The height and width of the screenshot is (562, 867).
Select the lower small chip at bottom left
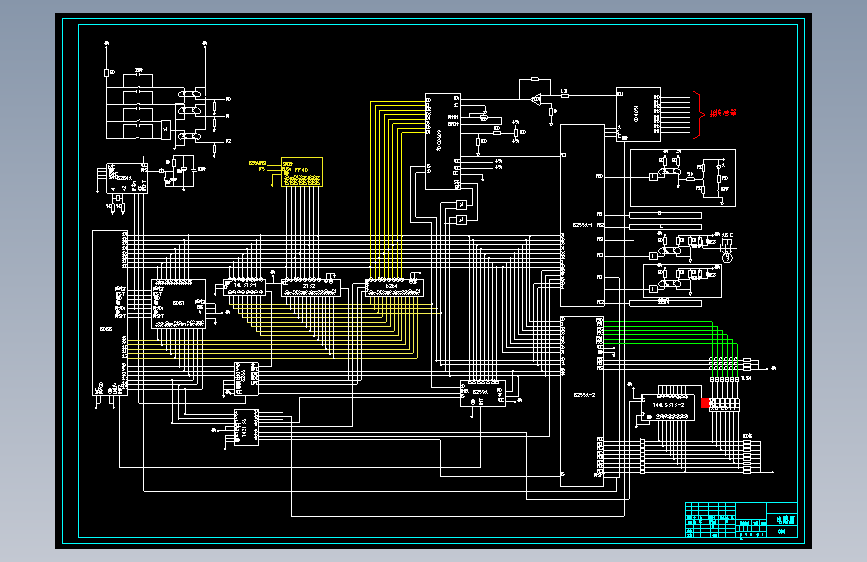click(x=246, y=428)
